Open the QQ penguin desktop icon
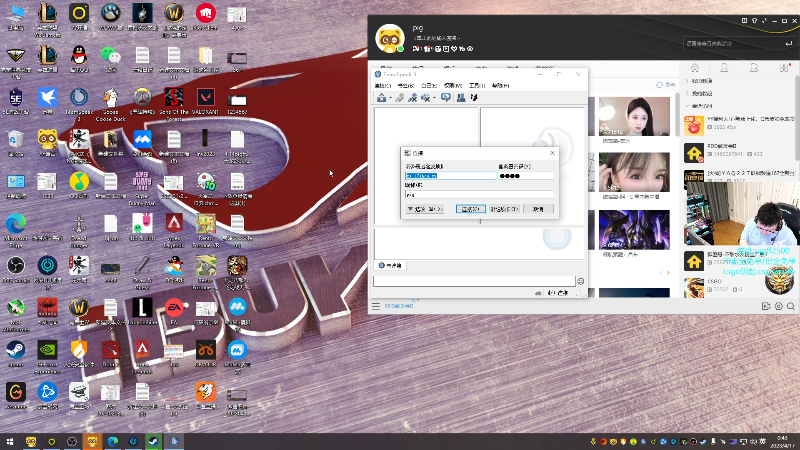Screen dimensions: 800x450 79,55
